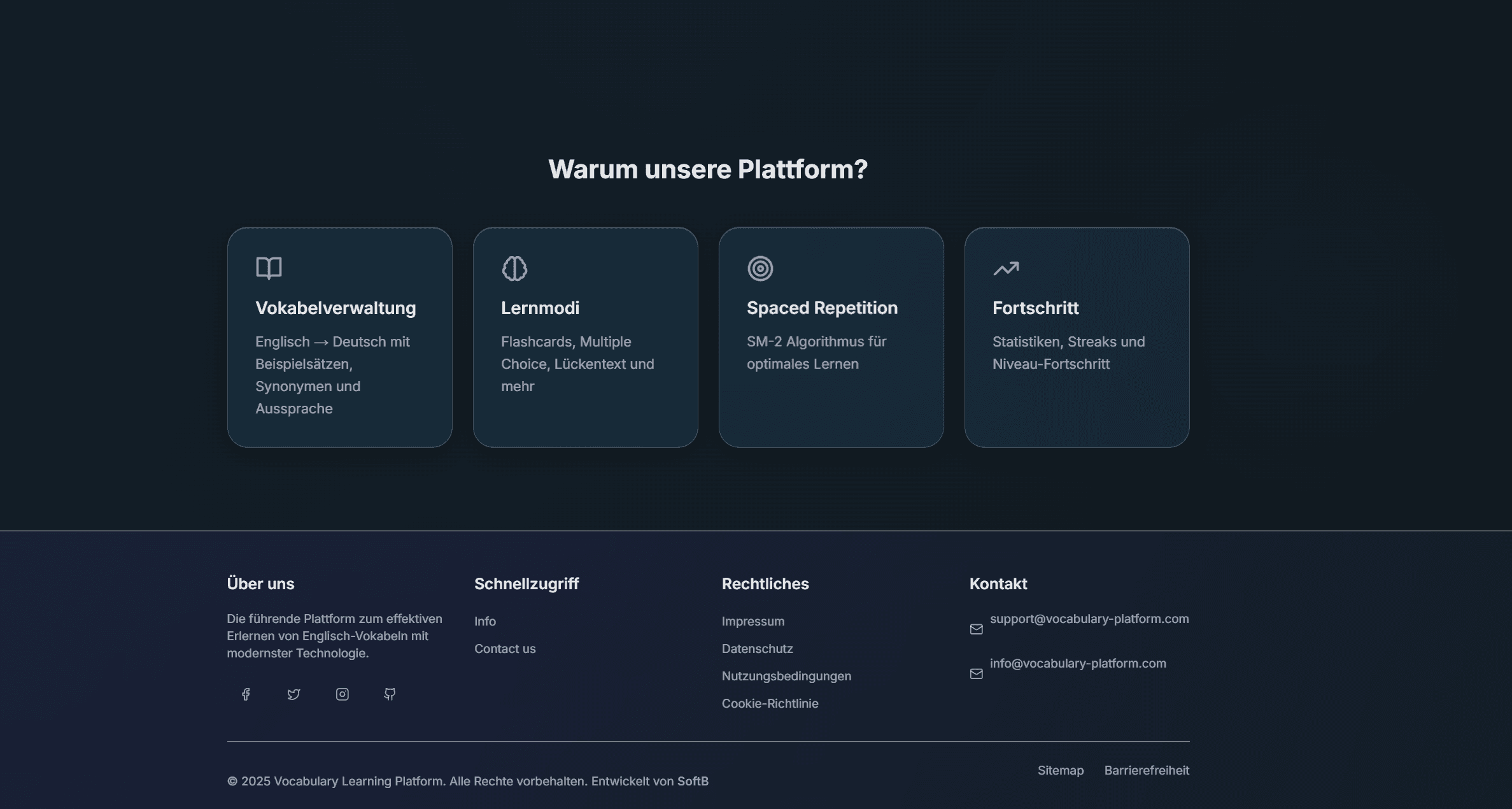Click the Facebook icon in footer
The height and width of the screenshot is (809, 1512).
246,694
